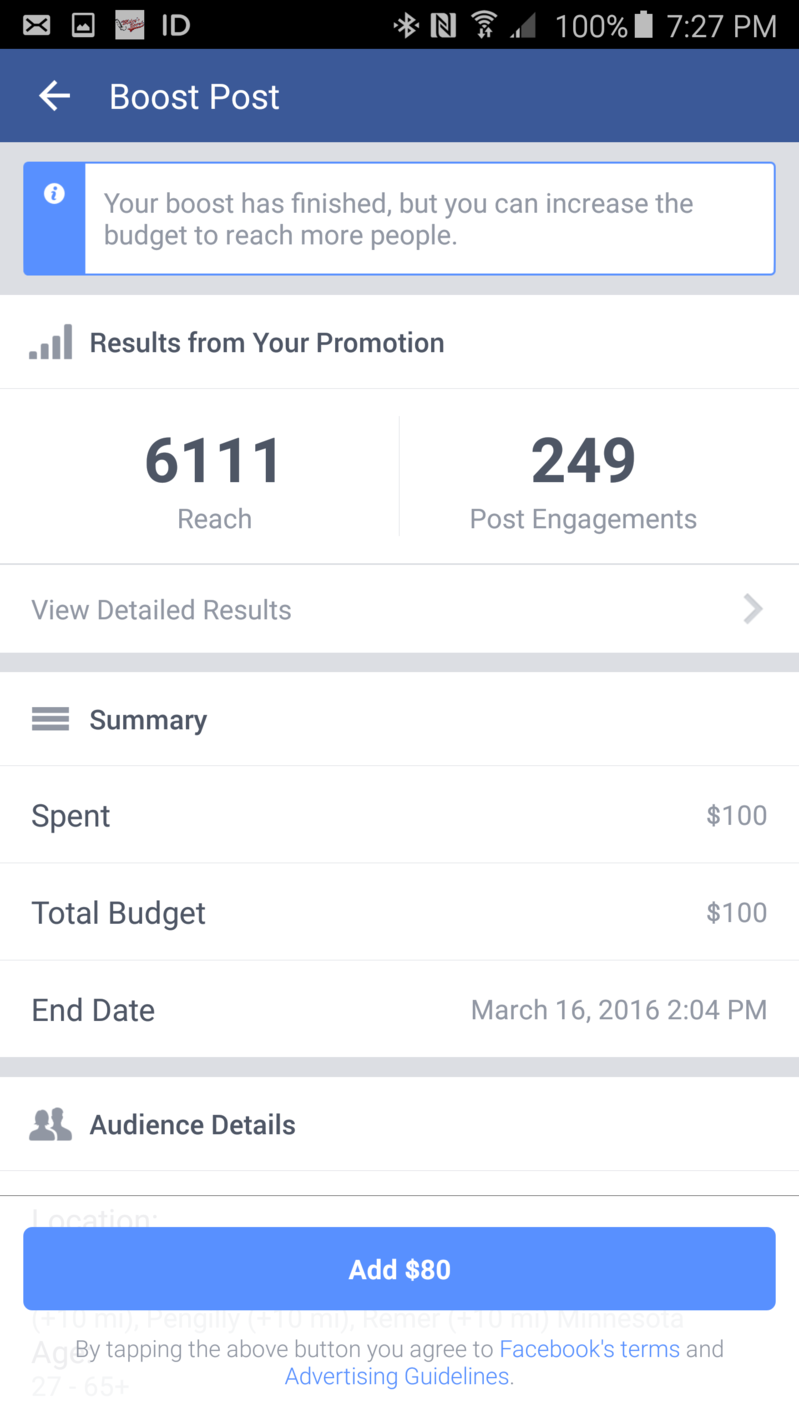
Task: Open the Advertising Guidelines link
Action: (397, 1377)
